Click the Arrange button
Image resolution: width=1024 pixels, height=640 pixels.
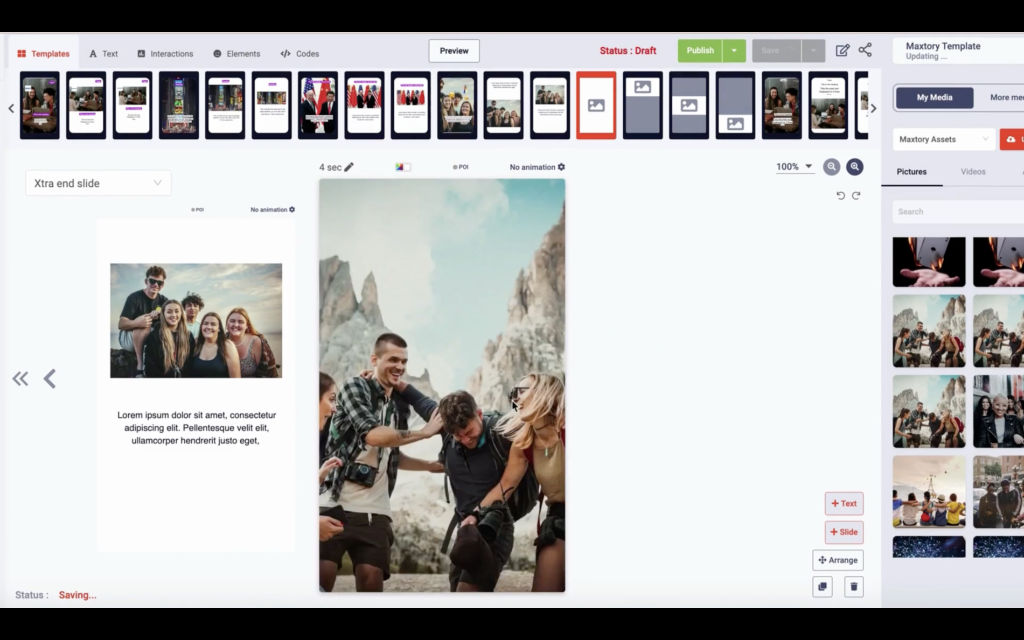[838, 560]
